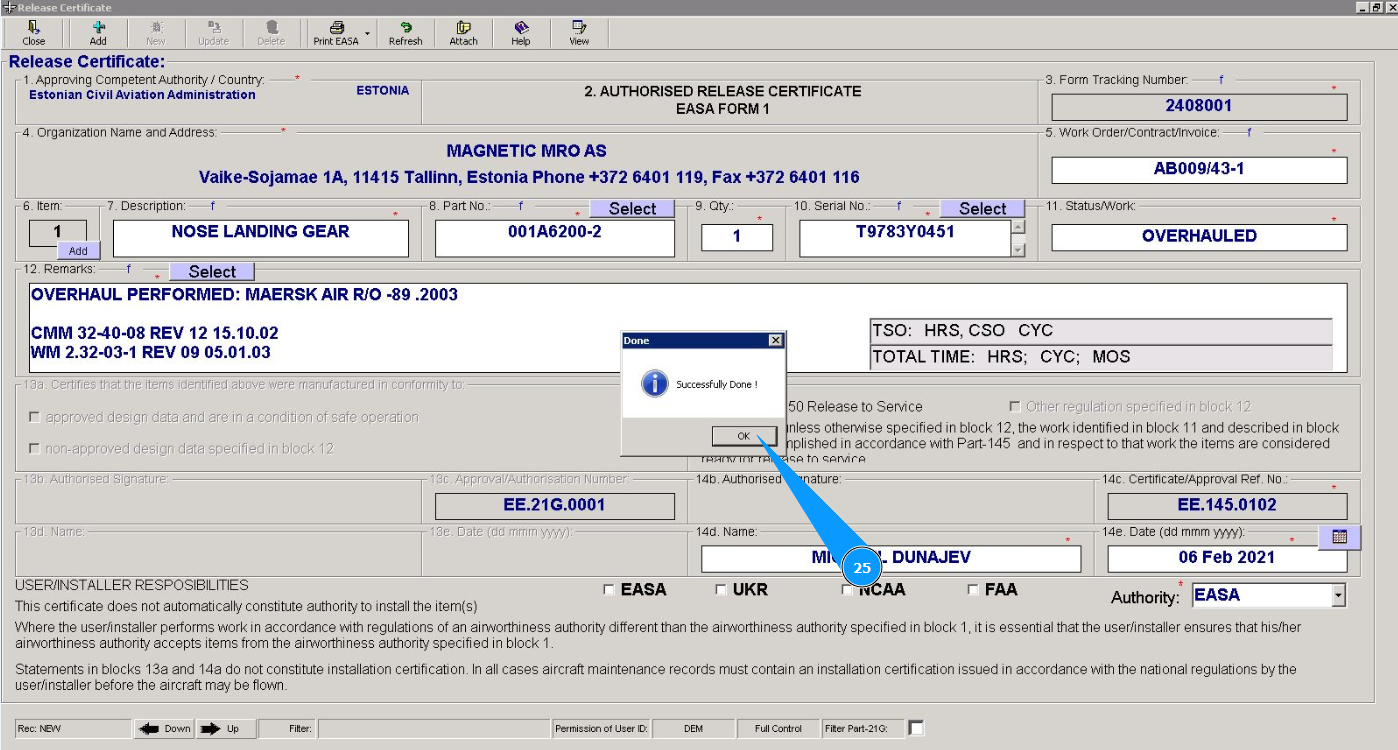Enable the FAA checkbox
This screenshot has width=1398, height=750.
pos(973,590)
